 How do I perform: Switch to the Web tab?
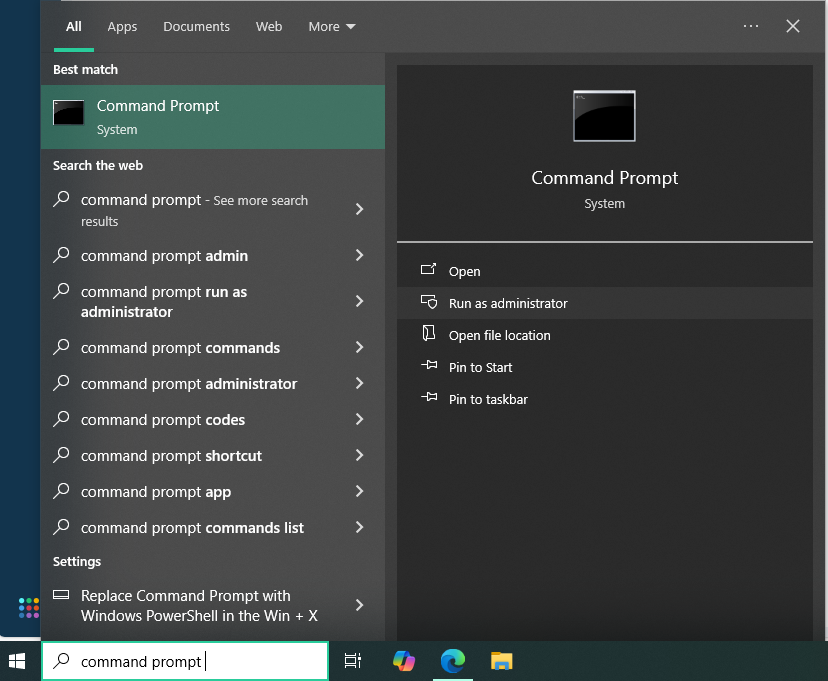(269, 26)
